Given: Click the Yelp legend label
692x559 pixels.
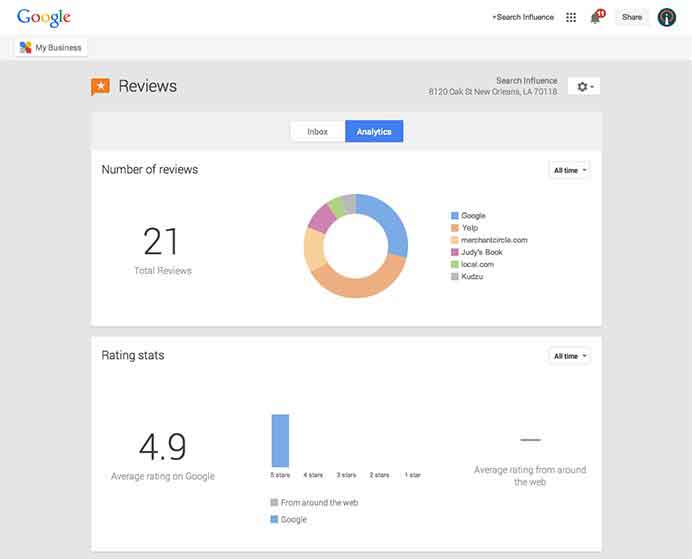Looking at the screenshot, I should click(x=470, y=228).
